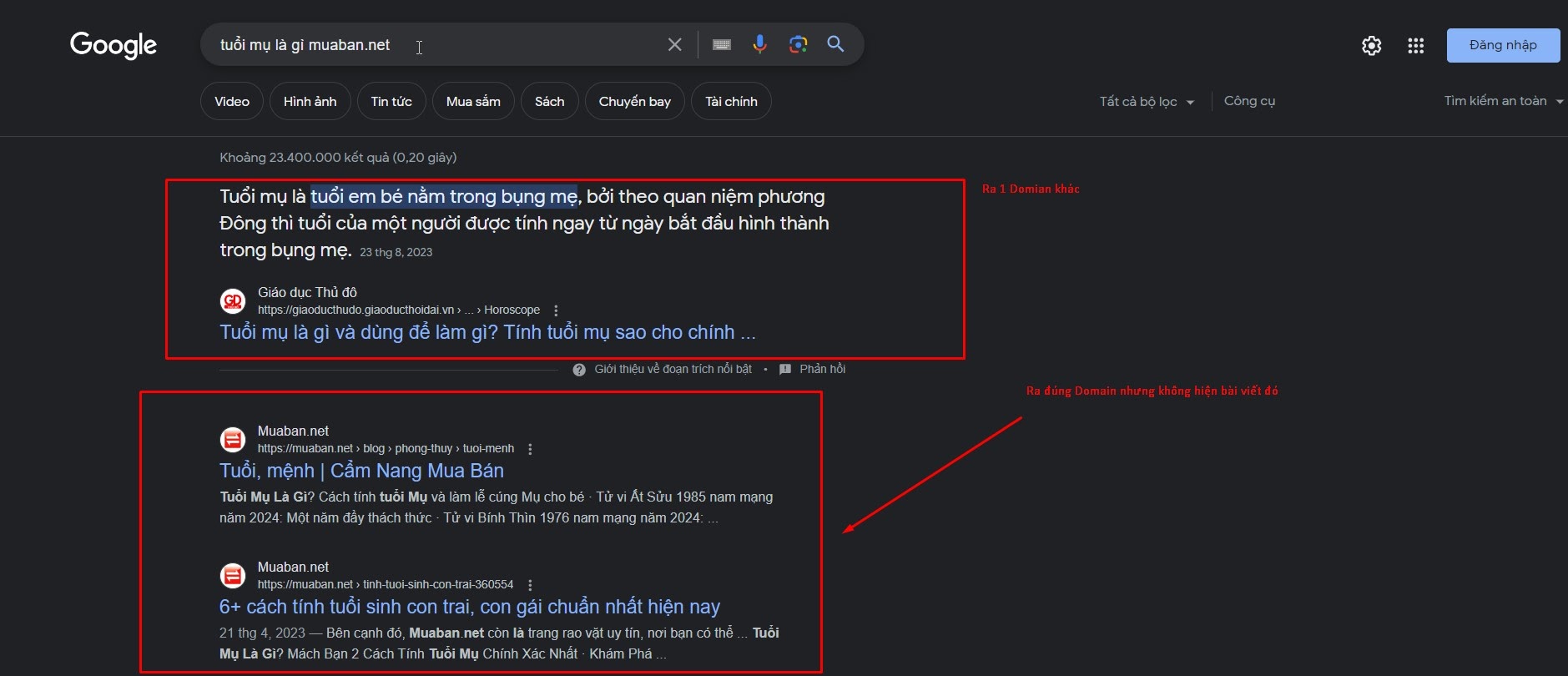
Task: Send feedback via the Phản hồi link
Action: [x=822, y=369]
